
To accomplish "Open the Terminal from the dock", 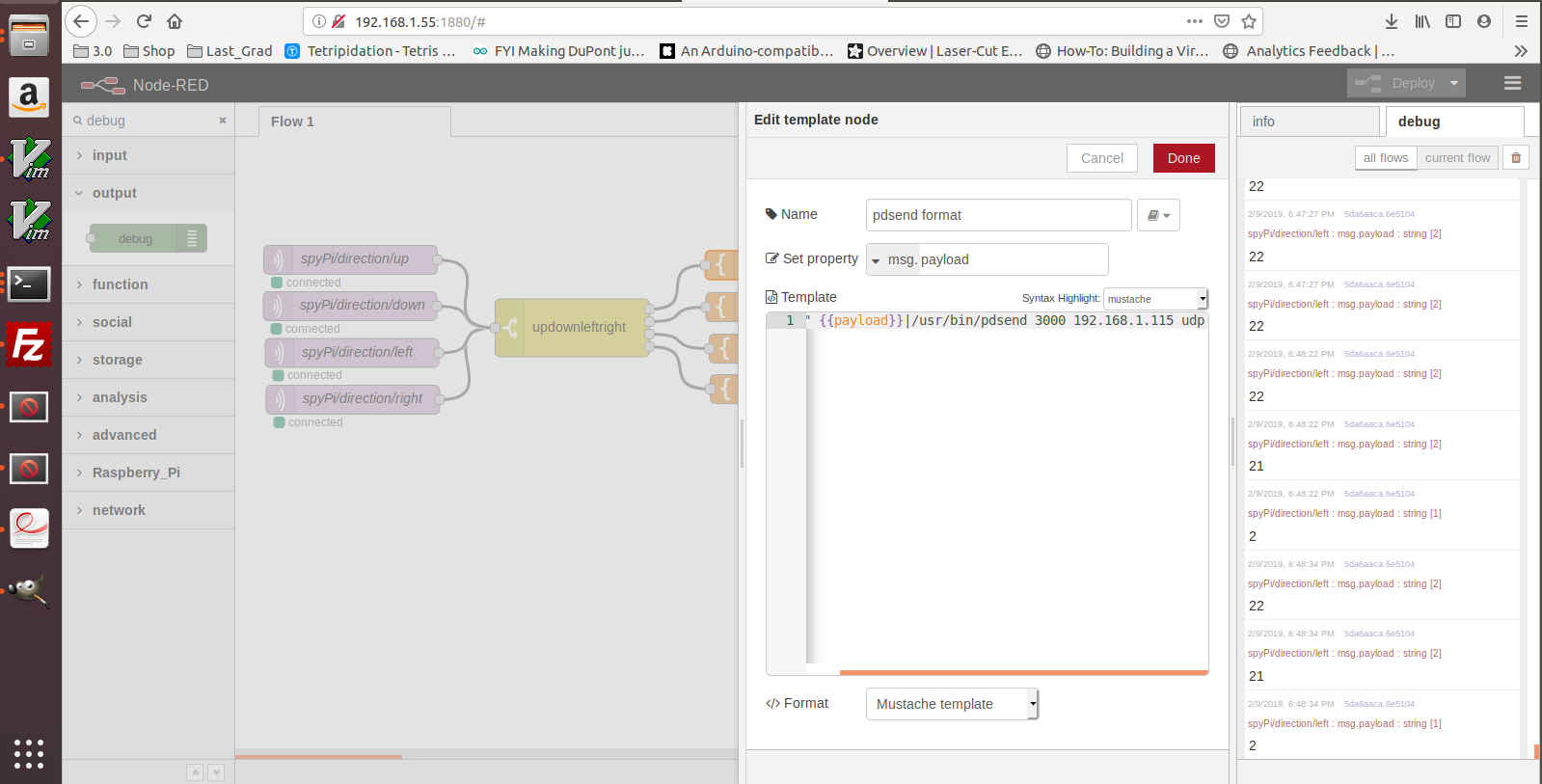I will (x=29, y=284).
